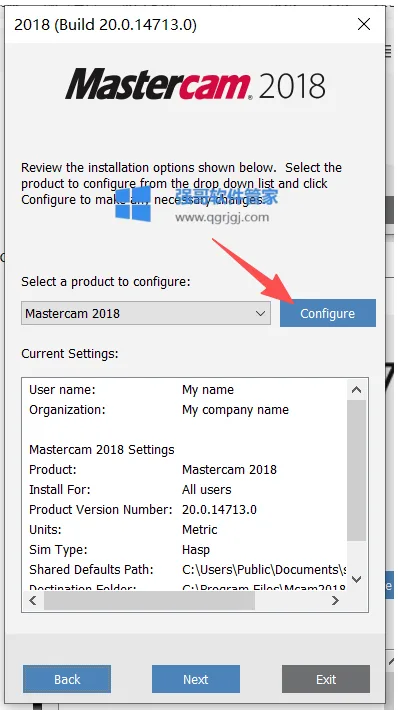Click the 'Hasp' Sim Type value
Image resolution: width=398 pixels, height=710 pixels.
[196, 549]
